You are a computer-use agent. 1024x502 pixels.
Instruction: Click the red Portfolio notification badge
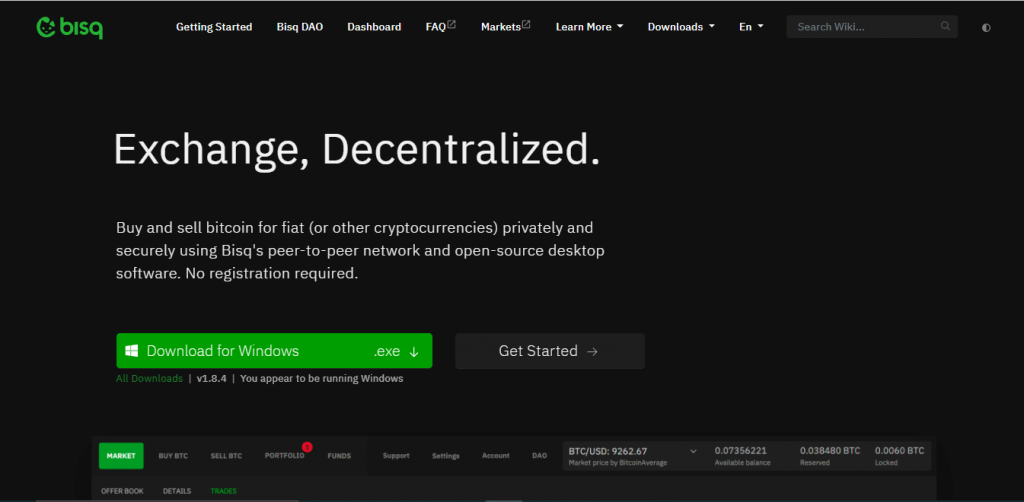click(x=308, y=447)
